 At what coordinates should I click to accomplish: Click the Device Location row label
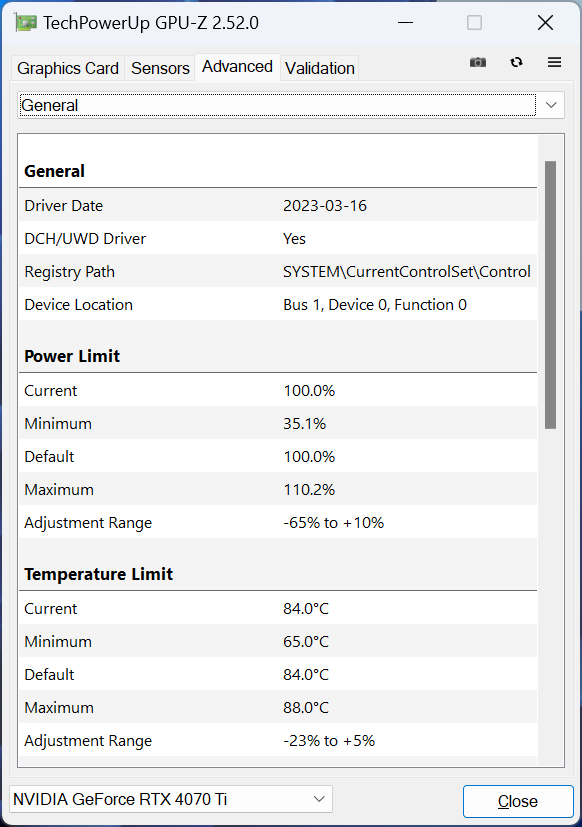[x=79, y=305]
